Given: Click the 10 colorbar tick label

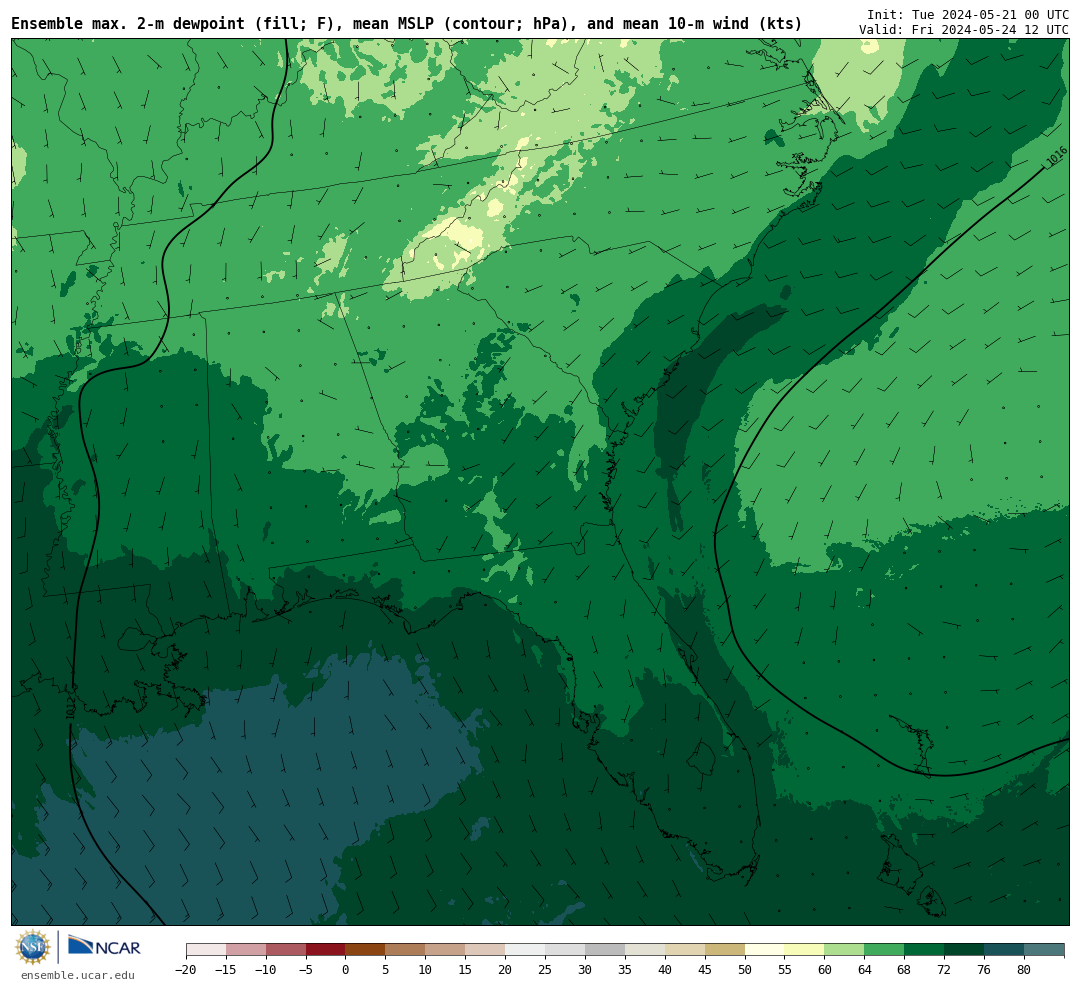Looking at the screenshot, I should [x=426, y=970].
